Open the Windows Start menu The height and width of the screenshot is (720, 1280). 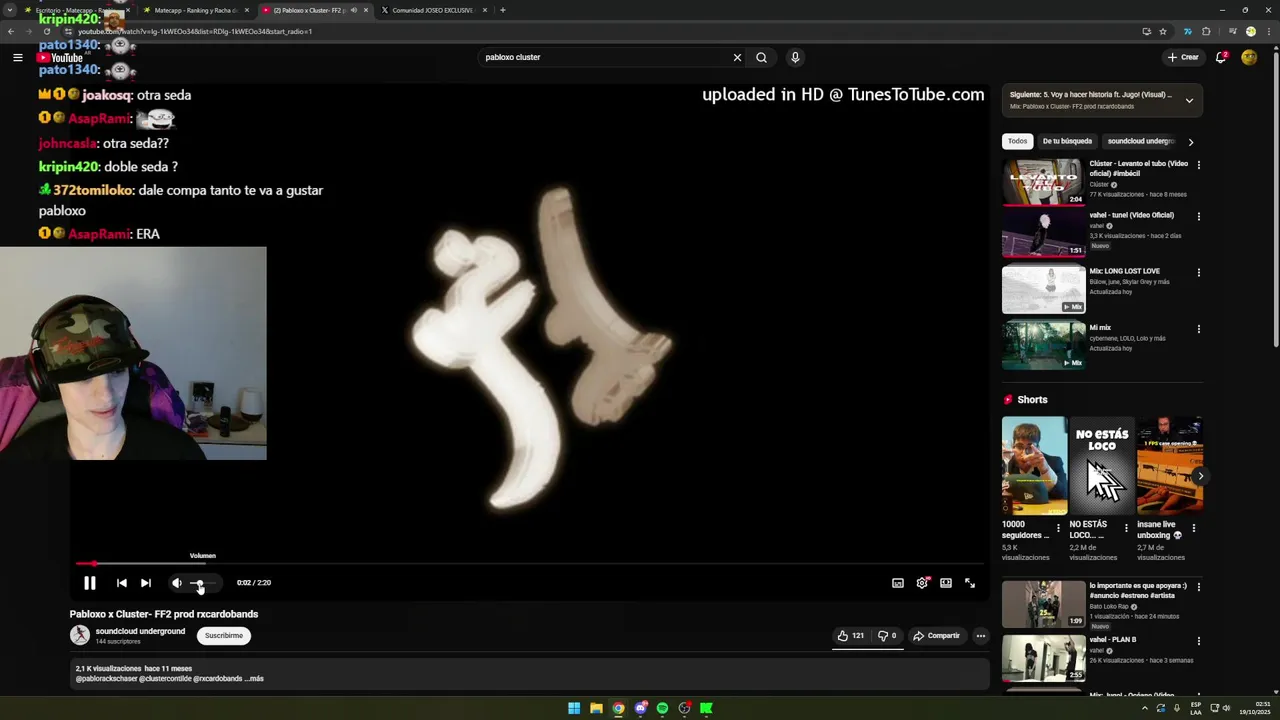tap(574, 708)
